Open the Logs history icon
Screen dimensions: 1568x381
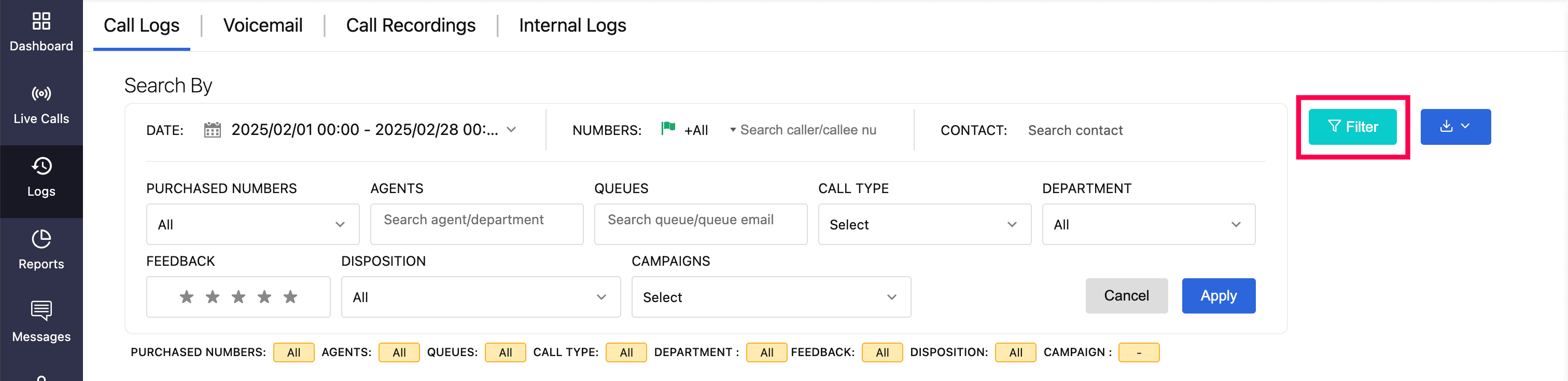click(x=41, y=167)
